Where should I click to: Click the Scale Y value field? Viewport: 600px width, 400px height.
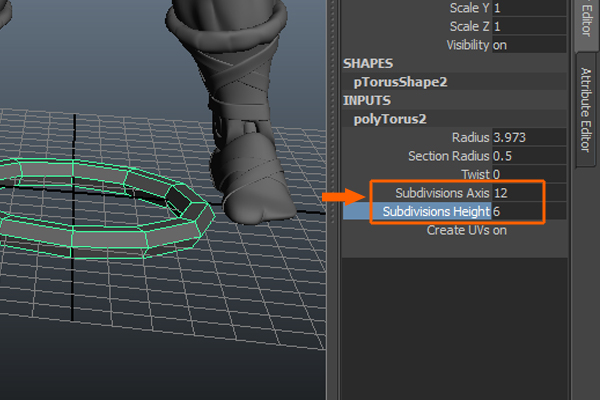pos(529,8)
